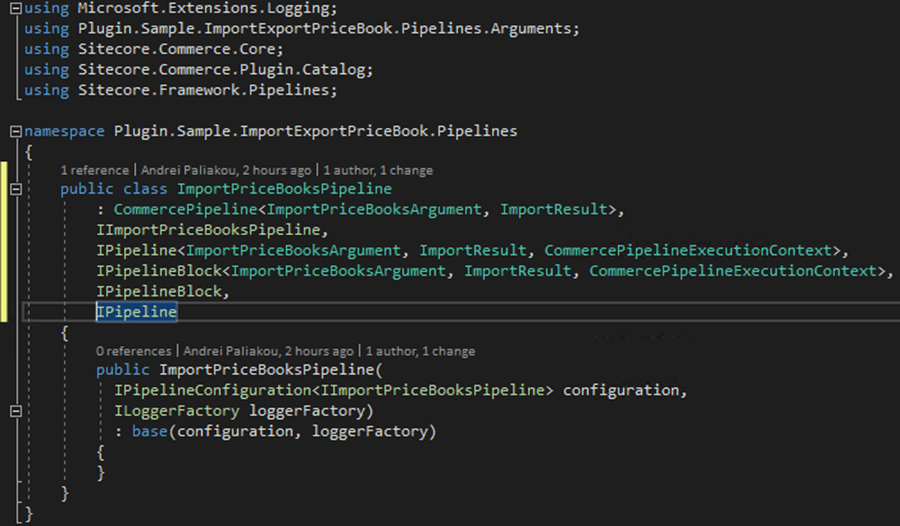Viewport: 900px width, 526px height.
Task: Open the '1 reference' CodeLens above the class
Action: tap(95, 171)
